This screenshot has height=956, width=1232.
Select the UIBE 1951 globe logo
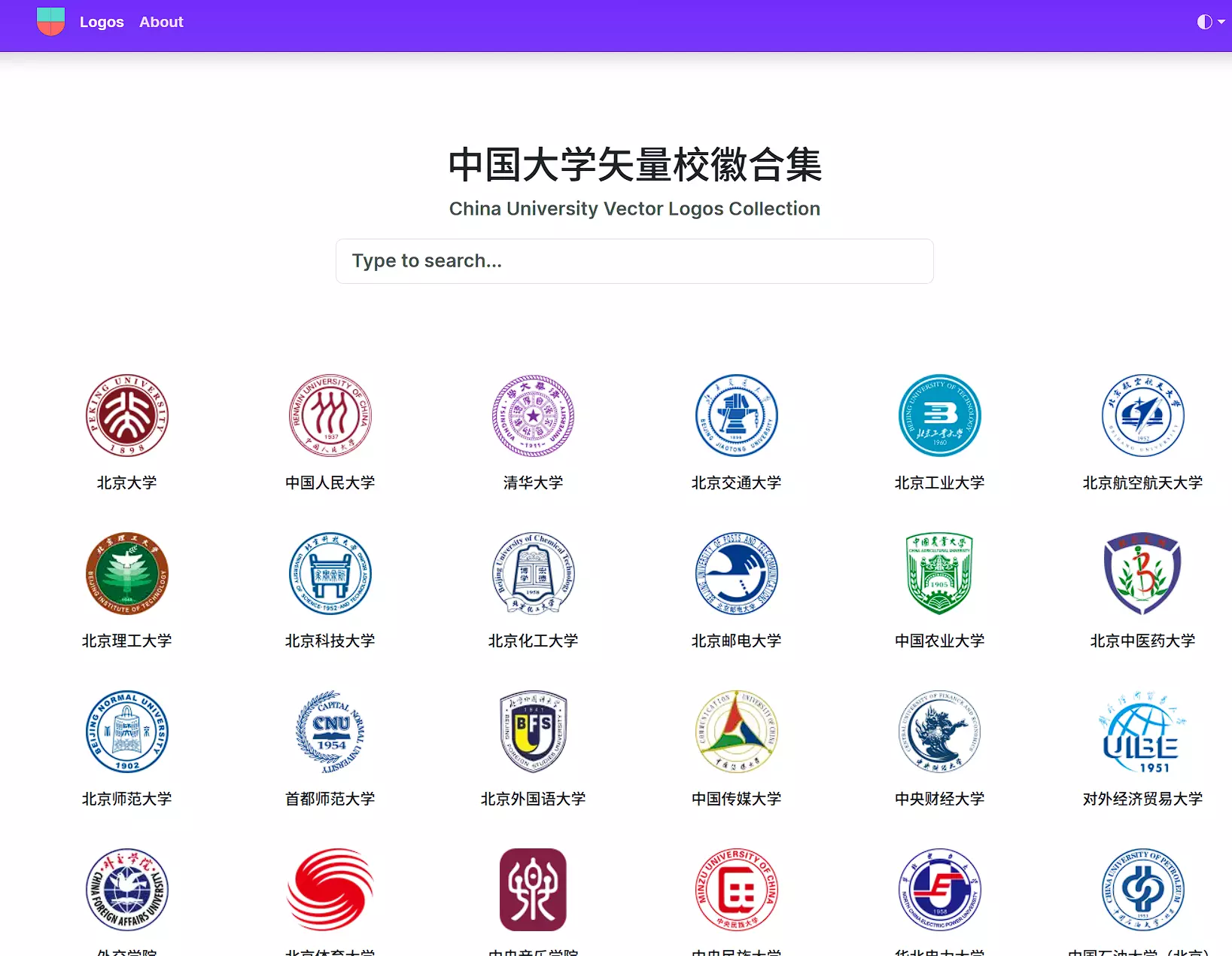pyautogui.click(x=1142, y=732)
